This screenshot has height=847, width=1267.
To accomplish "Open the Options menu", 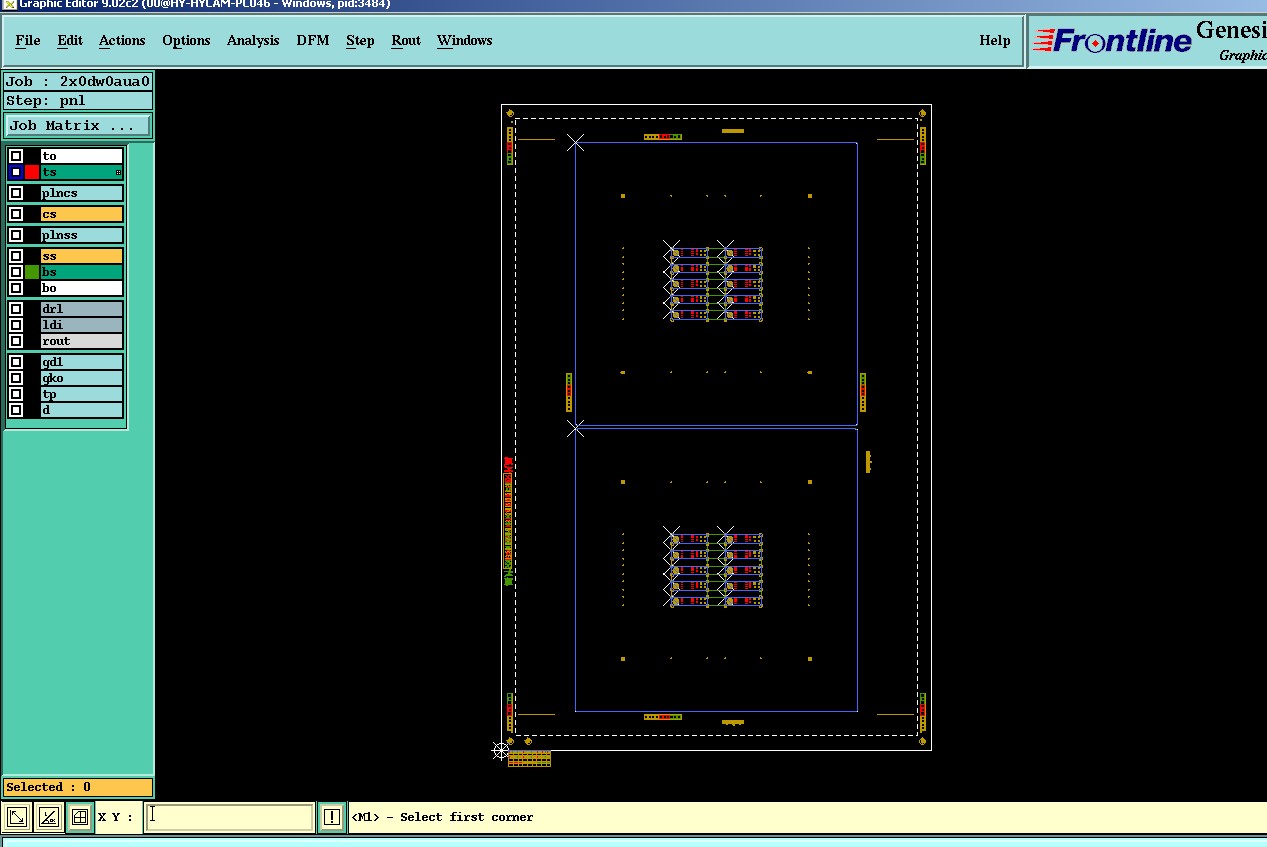I will (x=186, y=40).
